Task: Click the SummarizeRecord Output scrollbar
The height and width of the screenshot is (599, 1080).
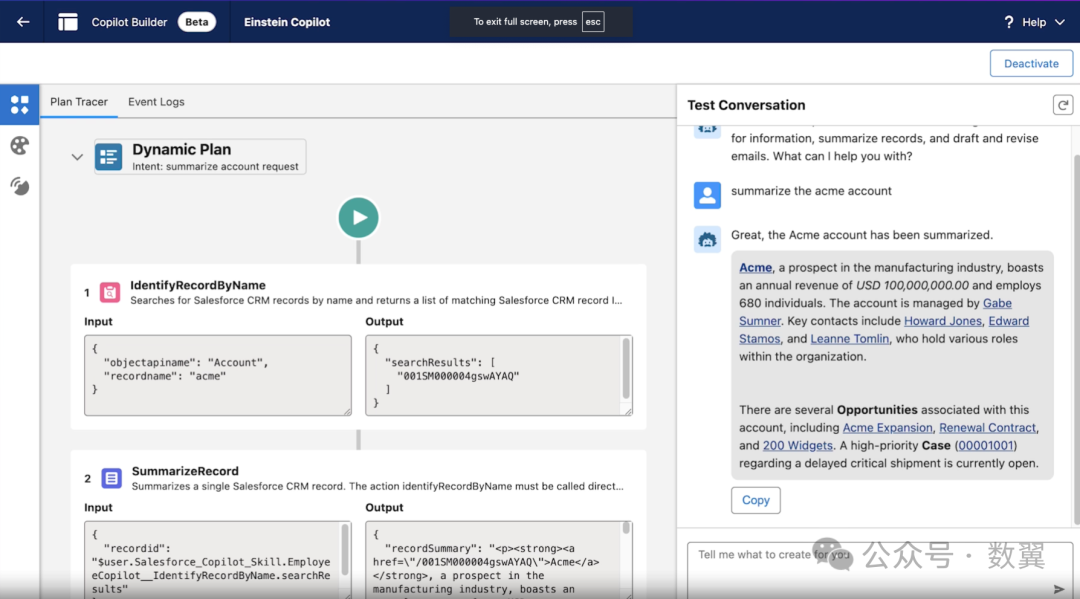Action: 626,528
